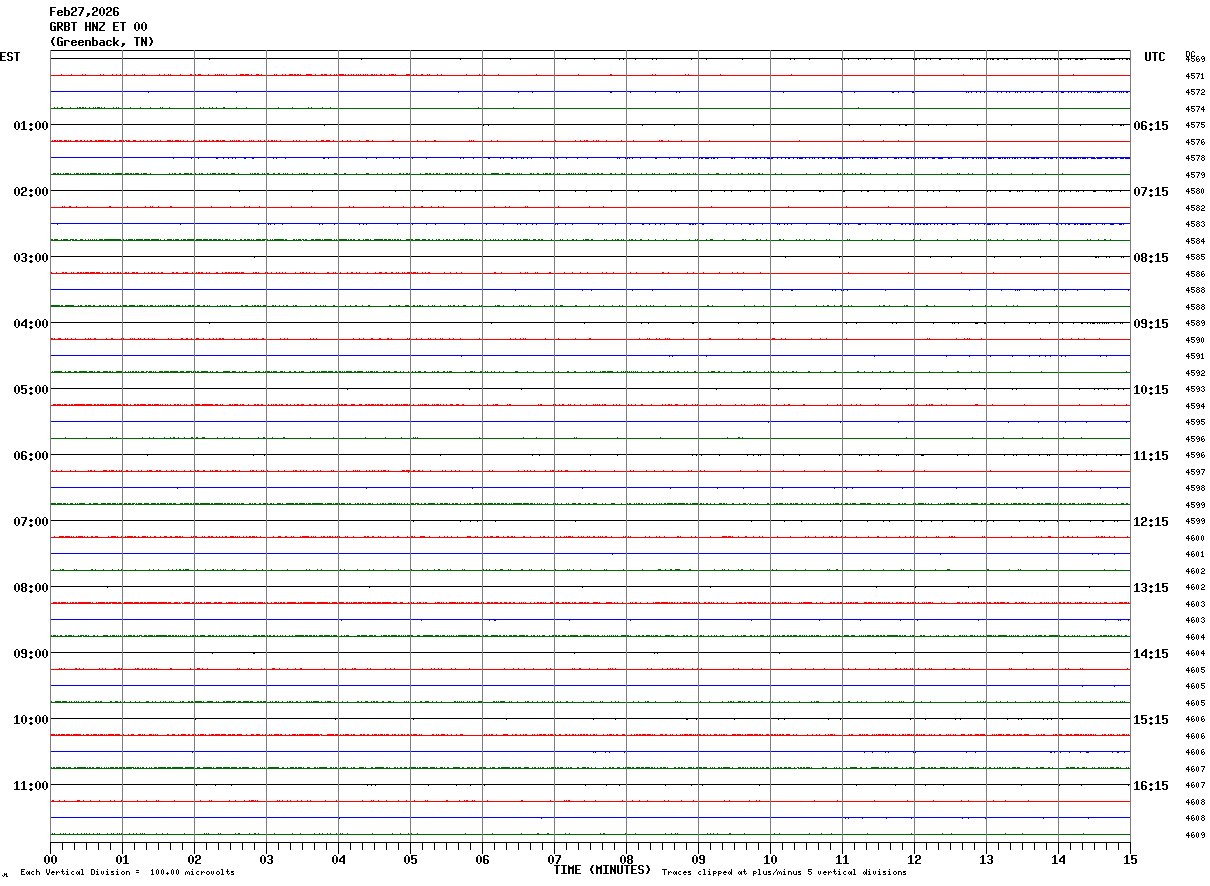
Task: Click the DC offset value 4609 at bottom
Action: (1195, 835)
